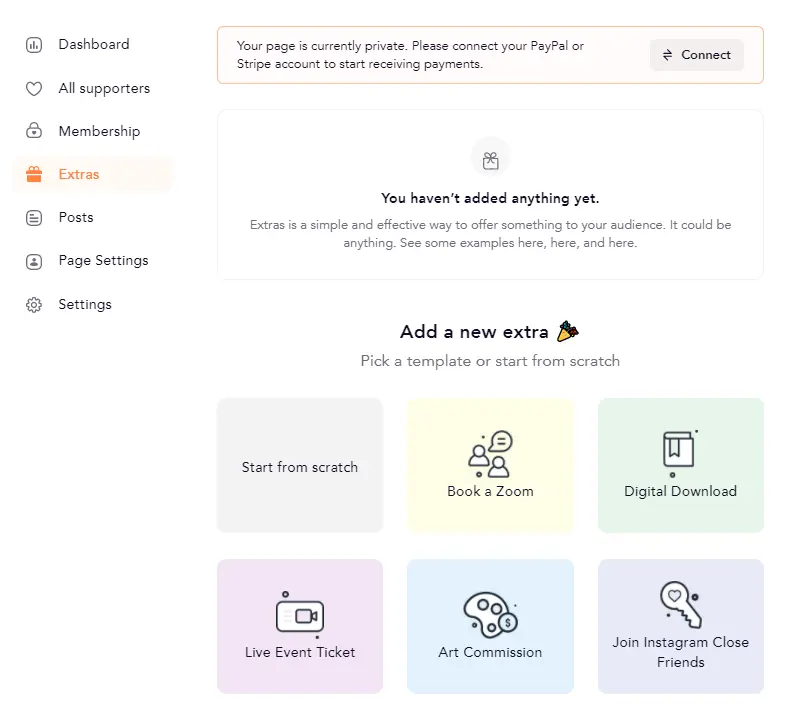The height and width of the screenshot is (720, 794).
Task: Click the gift icon in empty state
Action: click(490, 159)
